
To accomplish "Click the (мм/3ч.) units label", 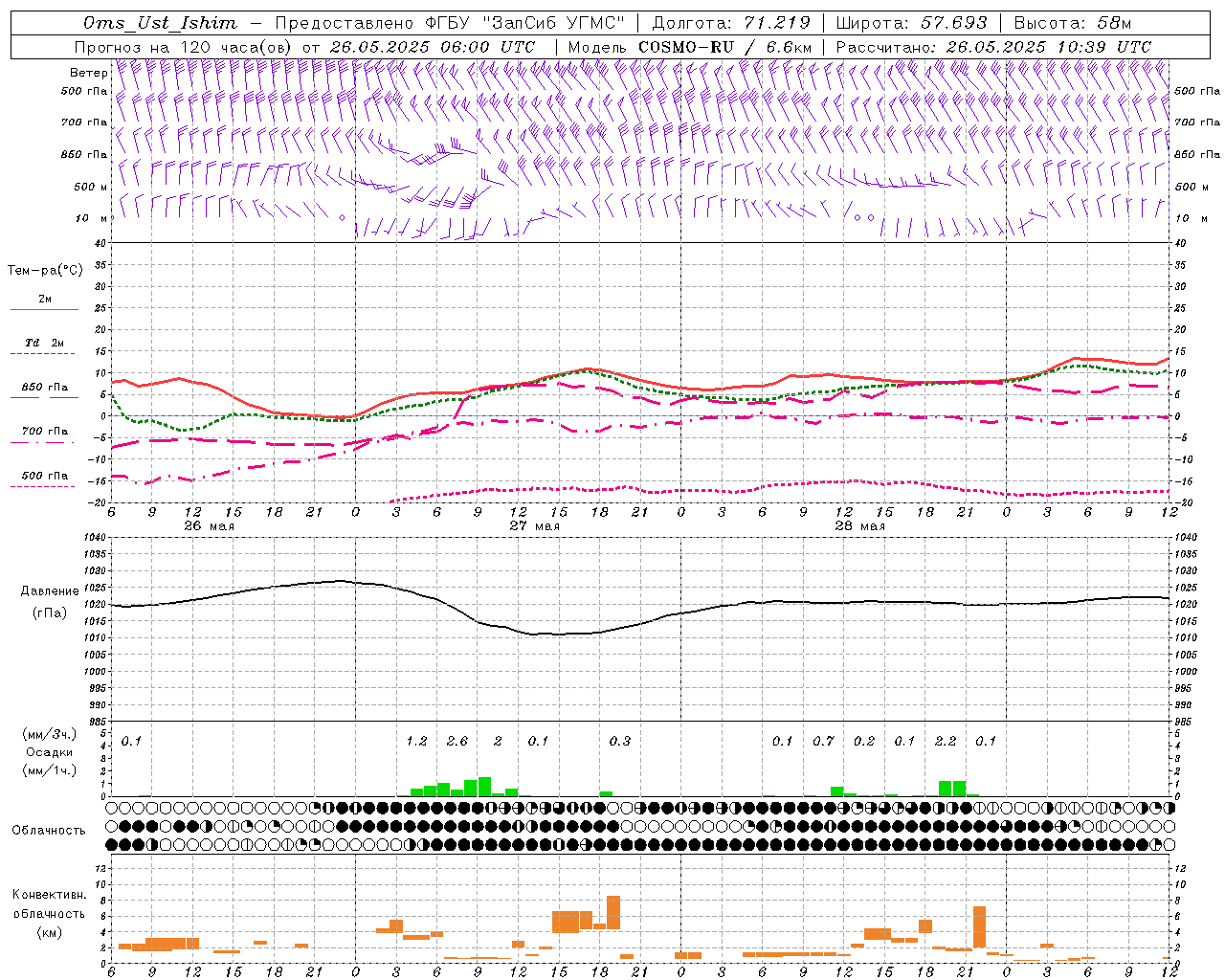I will click(x=50, y=734).
